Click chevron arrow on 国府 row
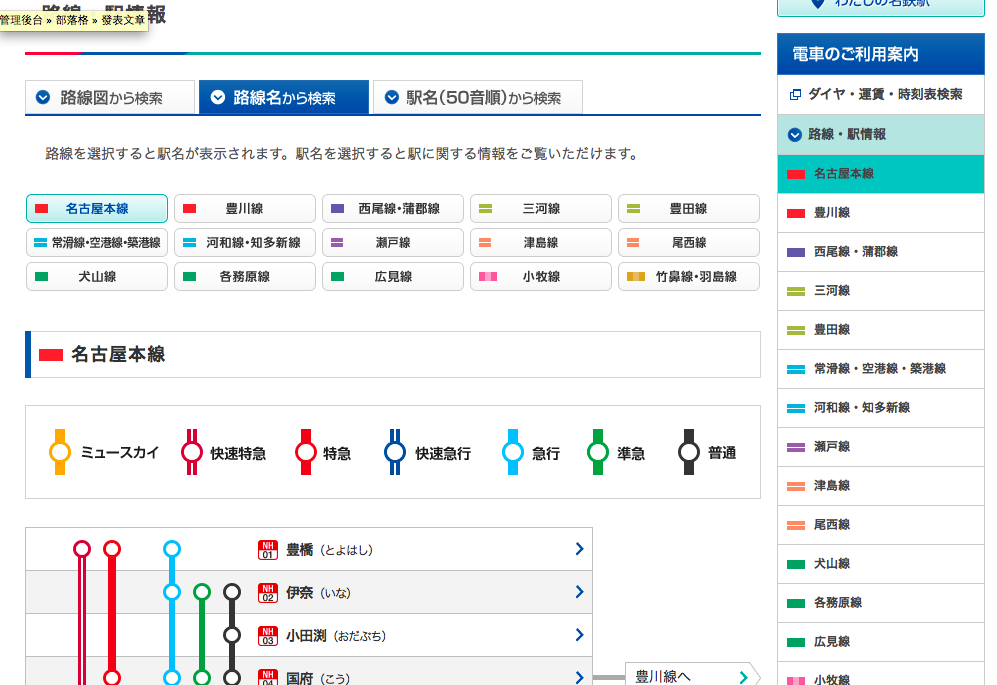This screenshot has width=997, height=685. tap(579, 678)
